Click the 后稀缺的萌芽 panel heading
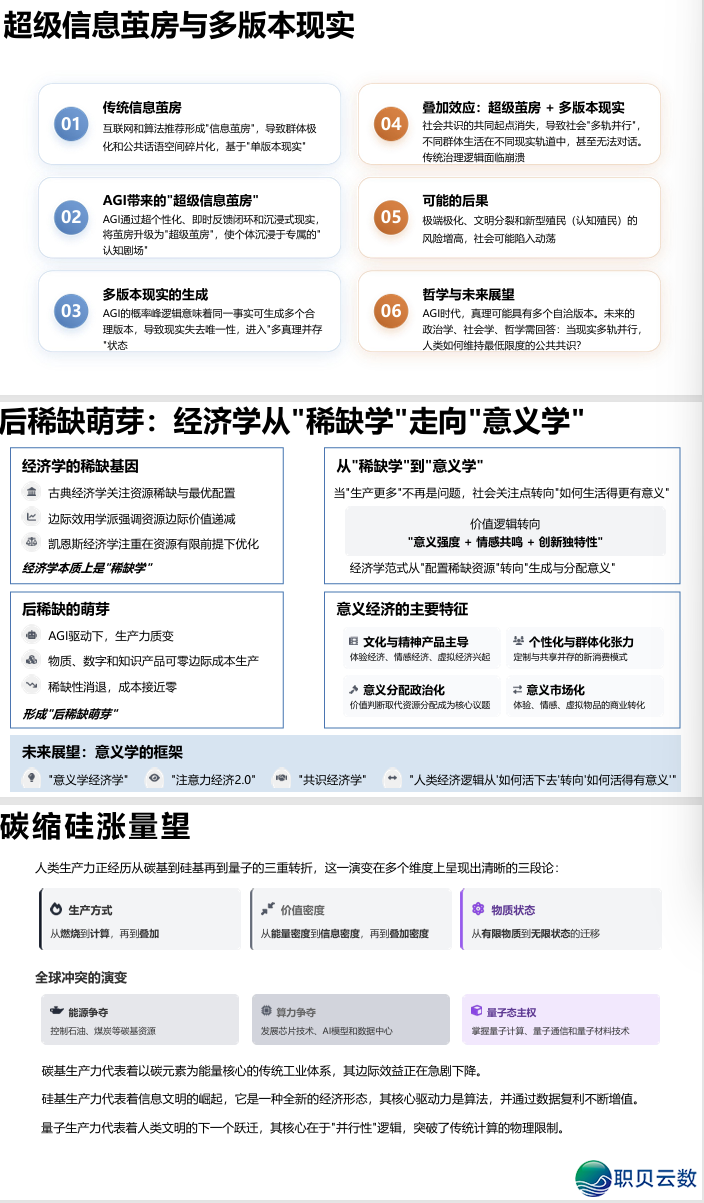 [x=66, y=609]
